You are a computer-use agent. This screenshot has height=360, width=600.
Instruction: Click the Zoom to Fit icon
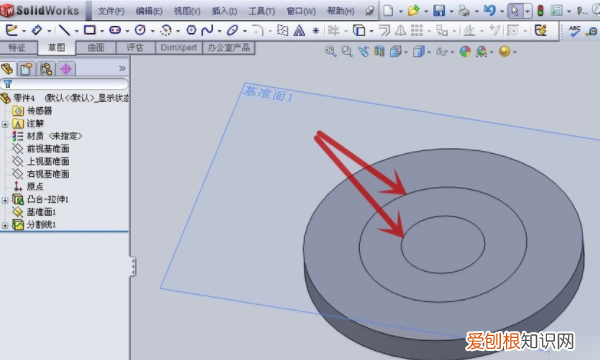pyautogui.click(x=330, y=51)
